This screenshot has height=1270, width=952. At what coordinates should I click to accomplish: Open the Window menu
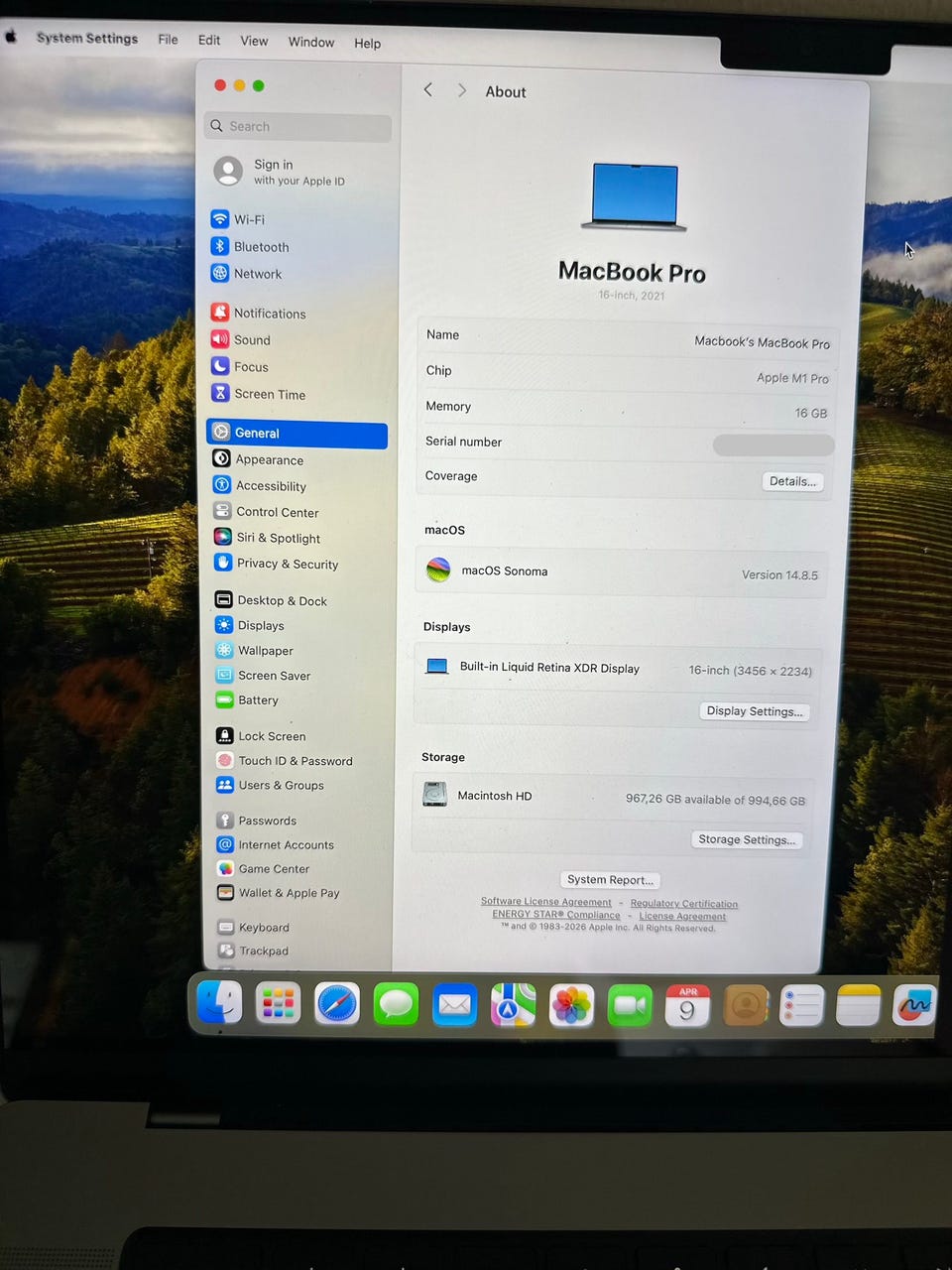click(x=311, y=42)
